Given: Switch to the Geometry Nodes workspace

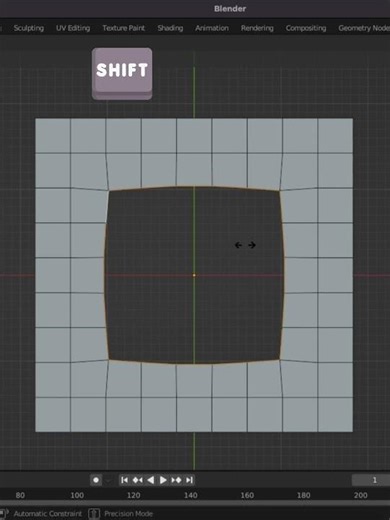Looking at the screenshot, I should (363, 28).
